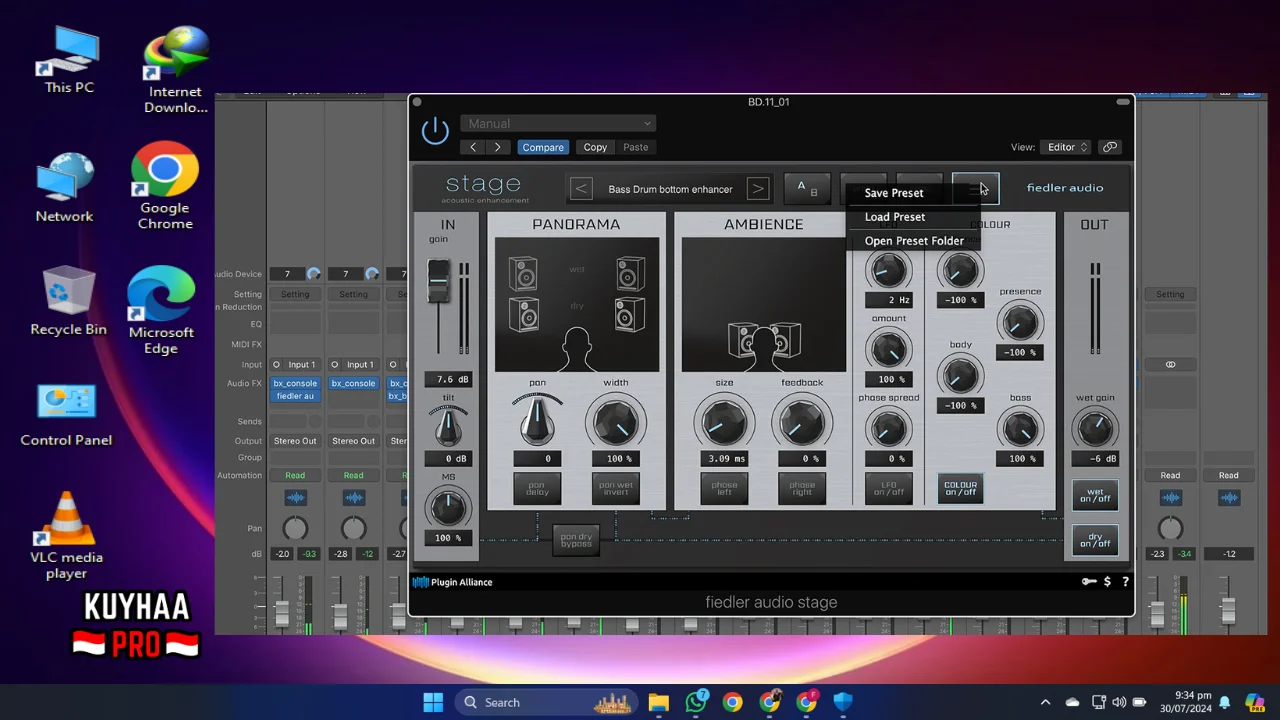Go to next setting with right arrow
Viewport: 1280px width, 720px height.
[x=497, y=147]
